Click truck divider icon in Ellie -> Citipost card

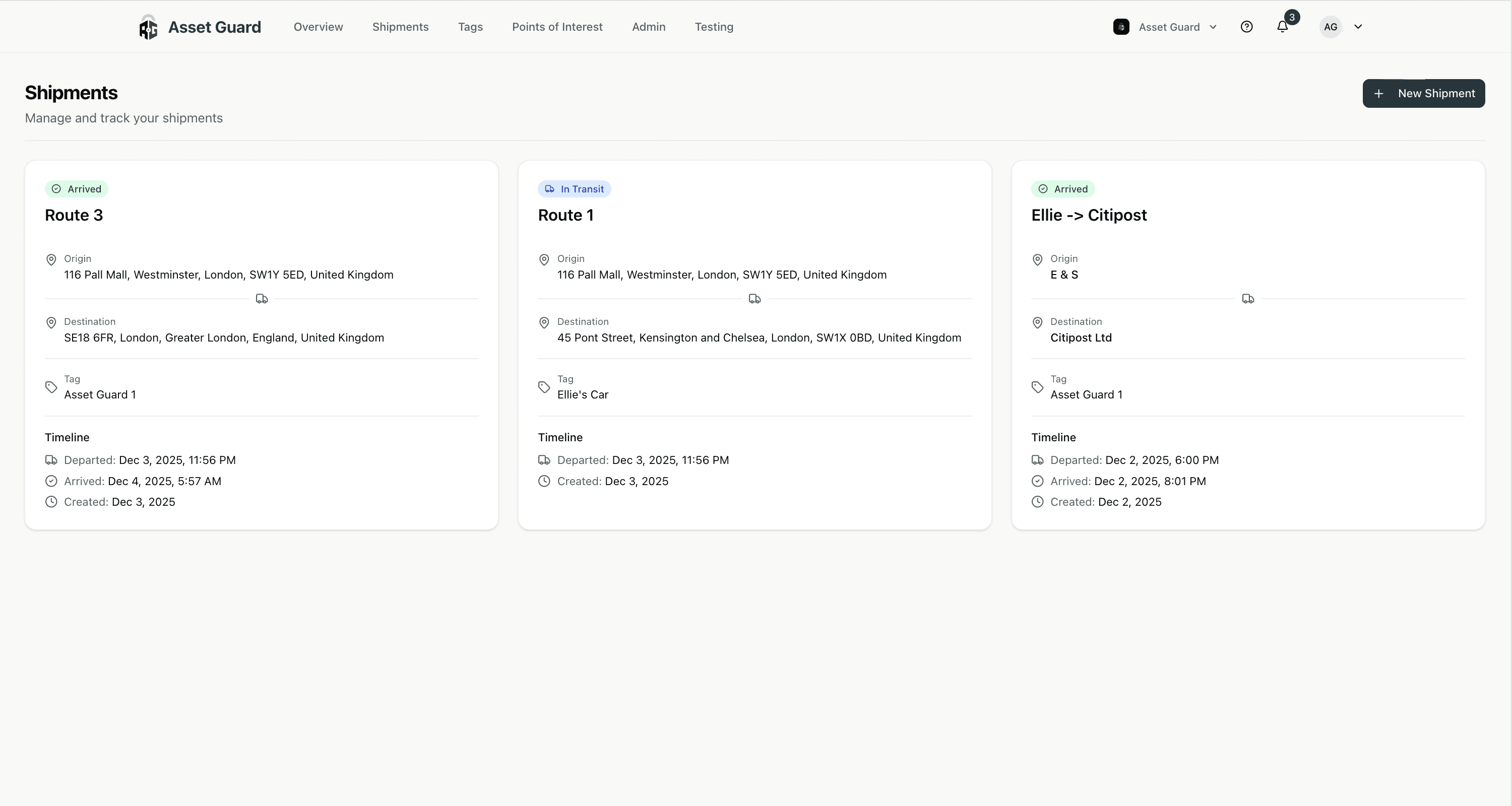(1248, 299)
